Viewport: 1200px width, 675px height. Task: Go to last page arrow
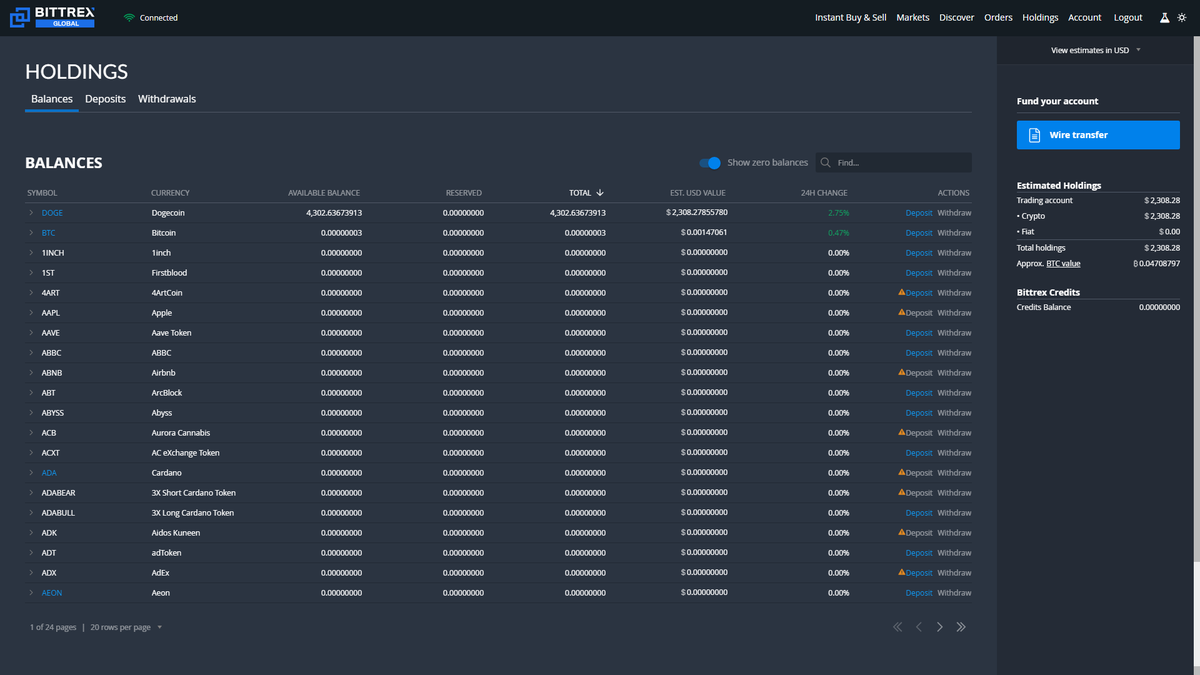coord(961,627)
